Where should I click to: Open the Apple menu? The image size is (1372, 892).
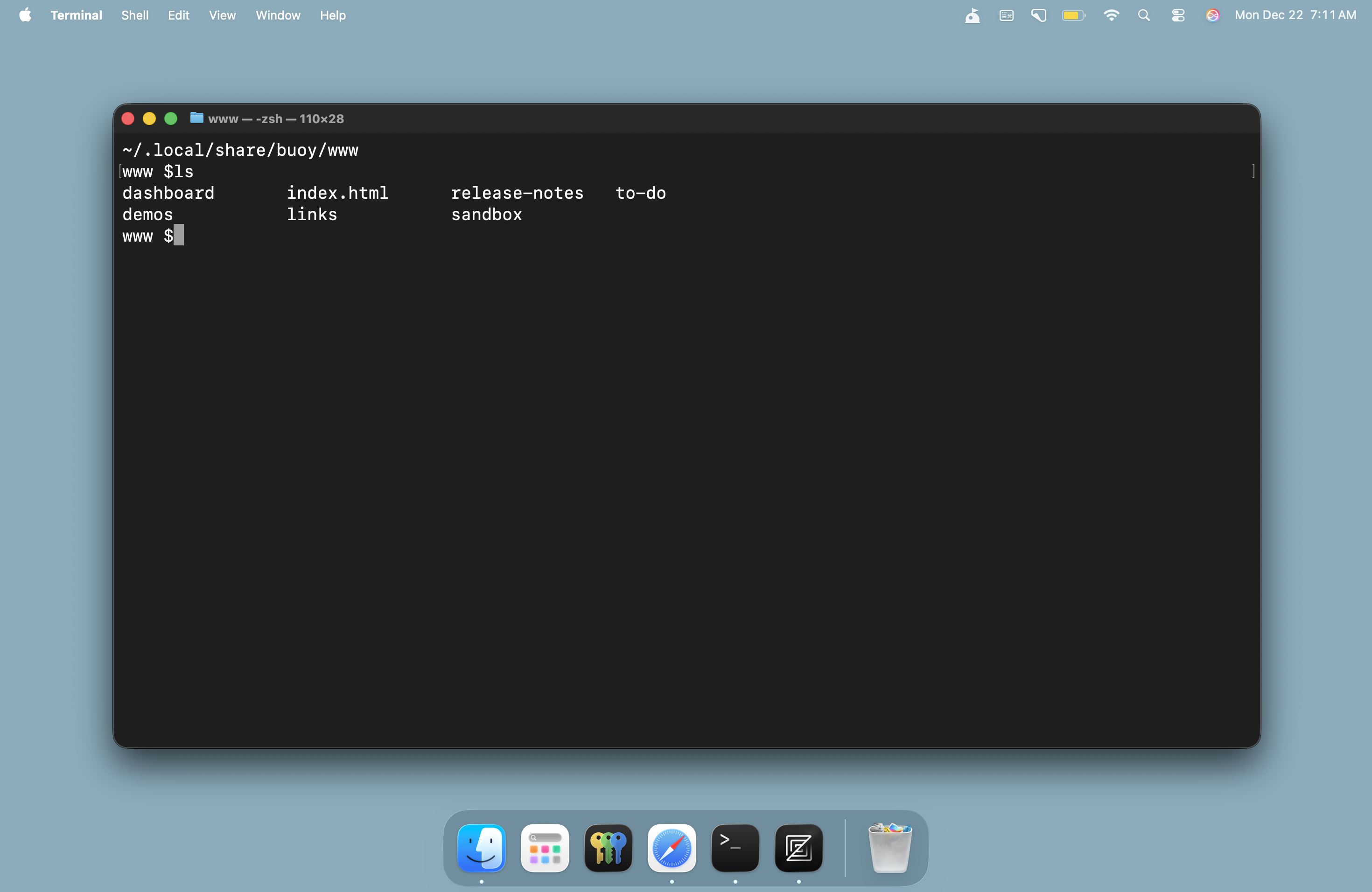(x=25, y=15)
